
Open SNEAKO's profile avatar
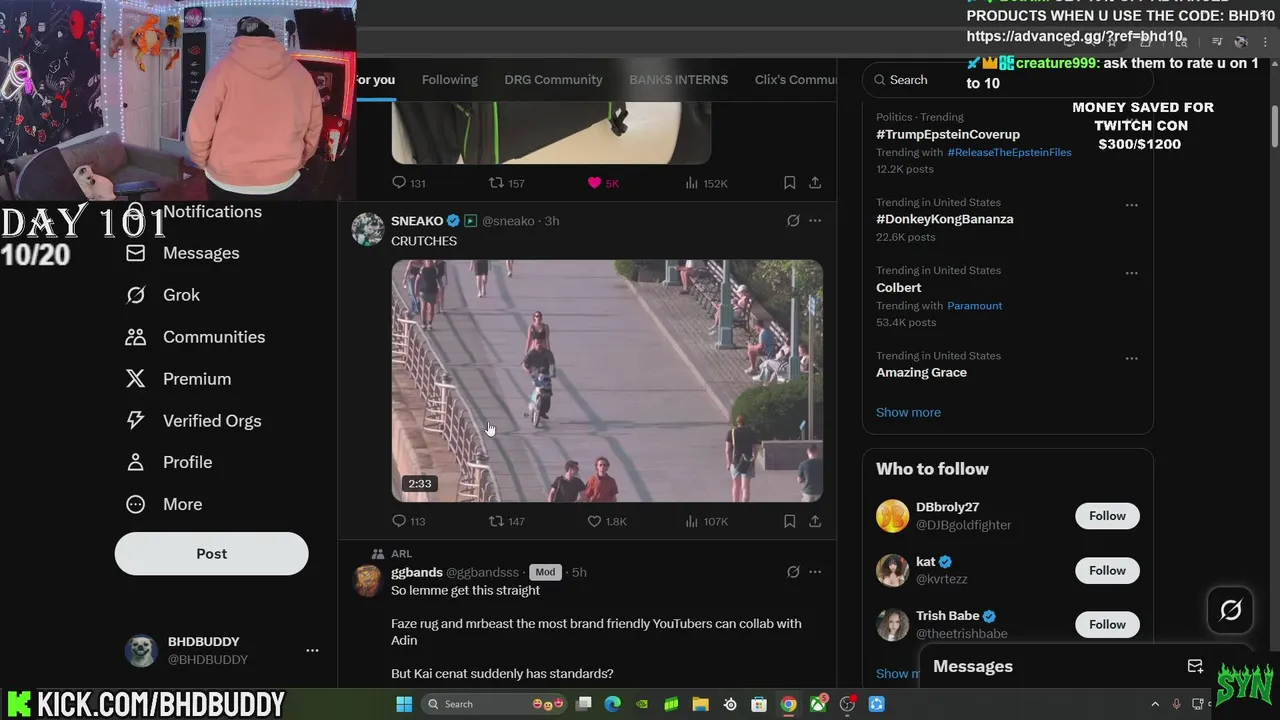[x=368, y=229]
